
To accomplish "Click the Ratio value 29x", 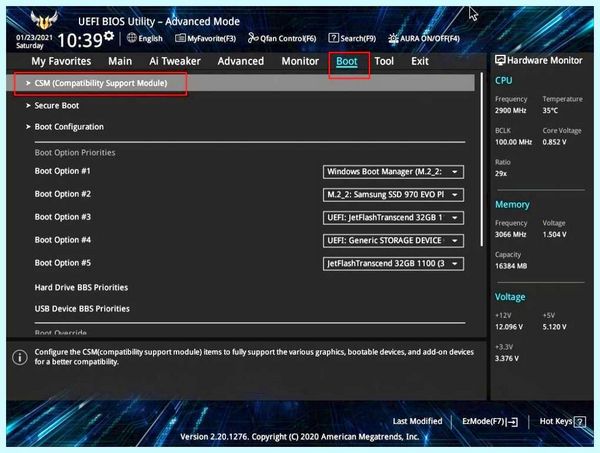I will pyautogui.click(x=501, y=173).
